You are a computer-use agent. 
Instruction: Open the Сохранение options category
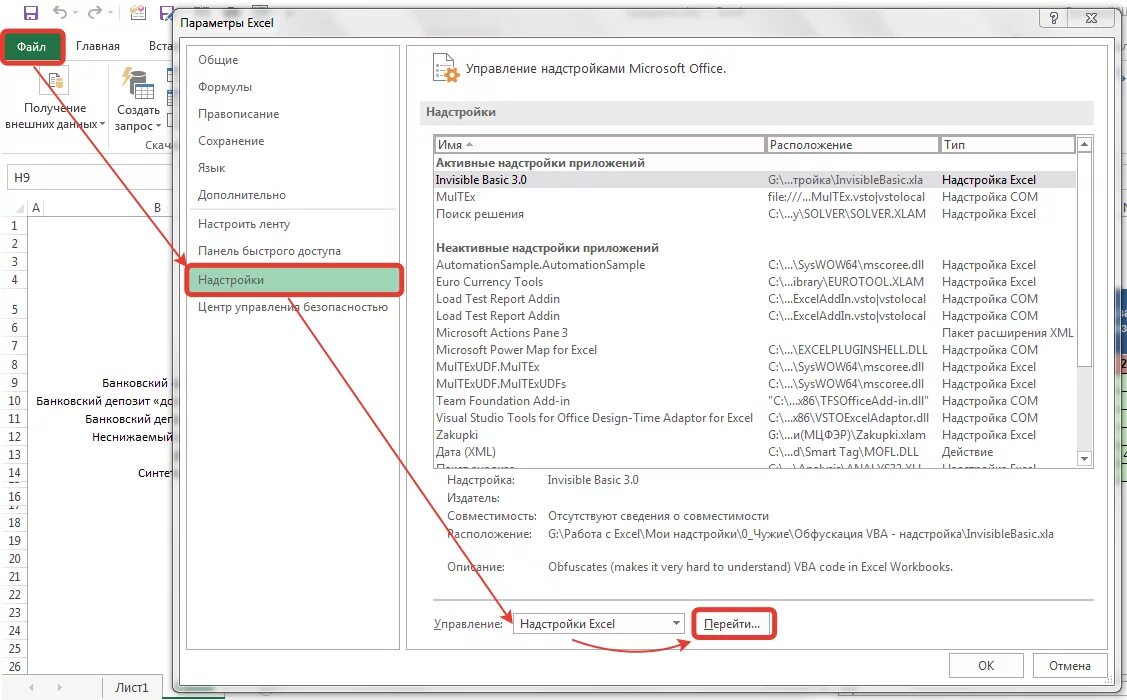pyautogui.click(x=231, y=141)
